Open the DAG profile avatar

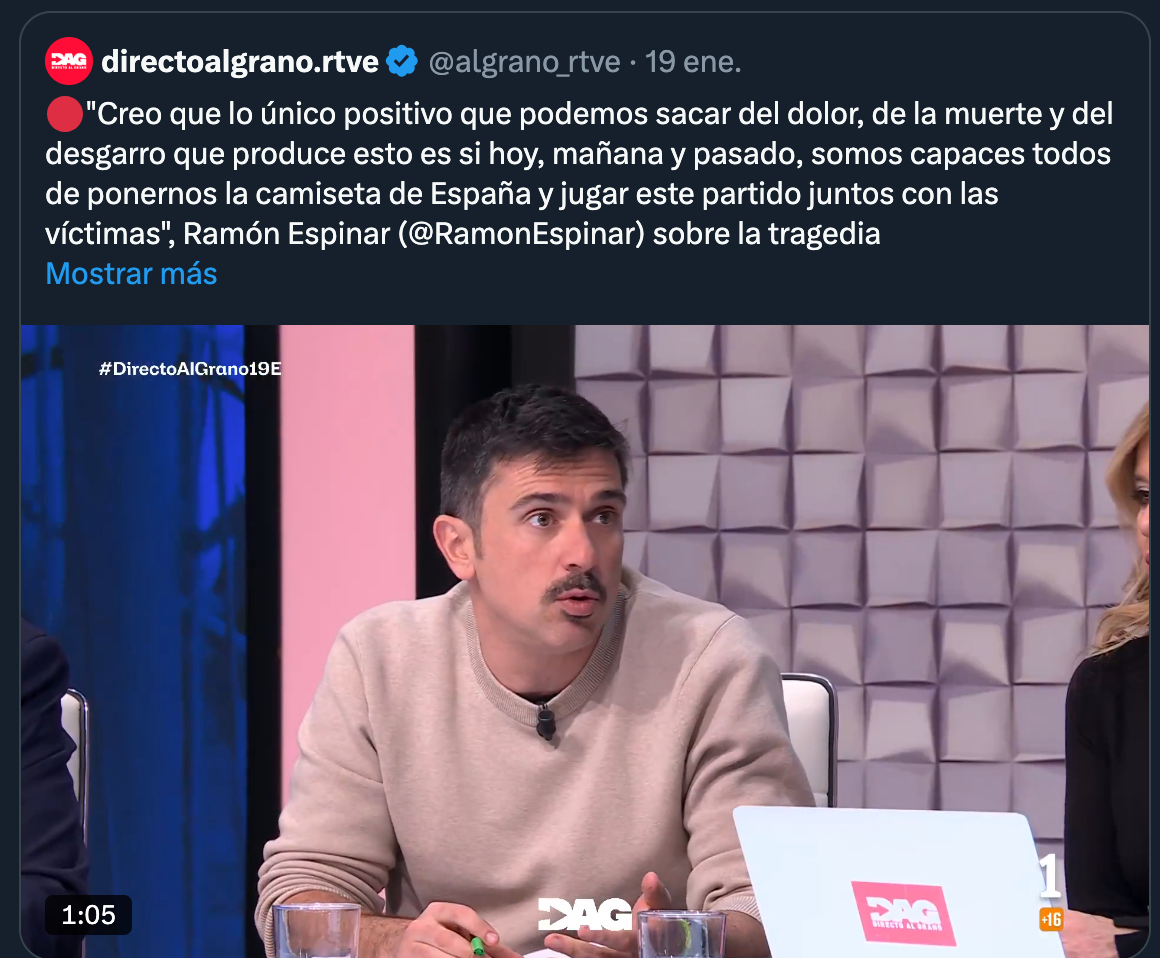click(69, 61)
